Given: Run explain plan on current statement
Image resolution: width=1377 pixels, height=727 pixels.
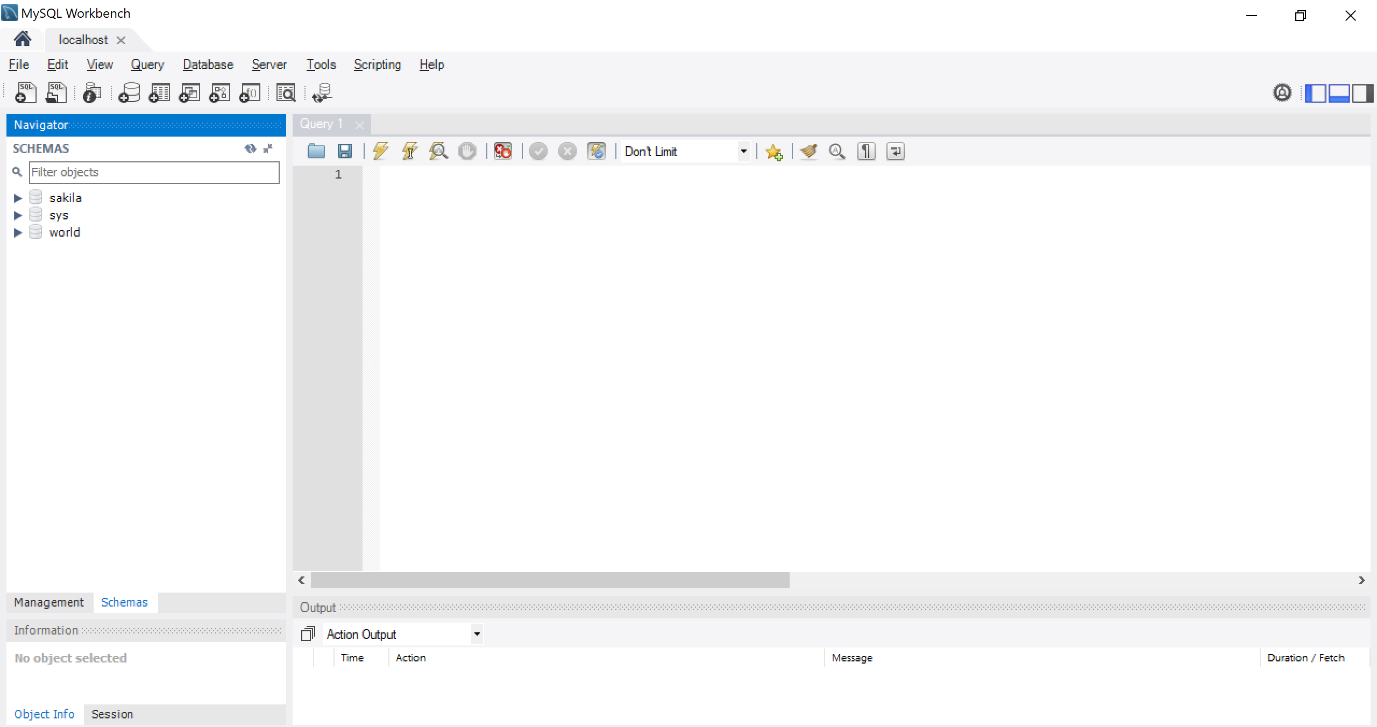Looking at the screenshot, I should click(x=438, y=151).
